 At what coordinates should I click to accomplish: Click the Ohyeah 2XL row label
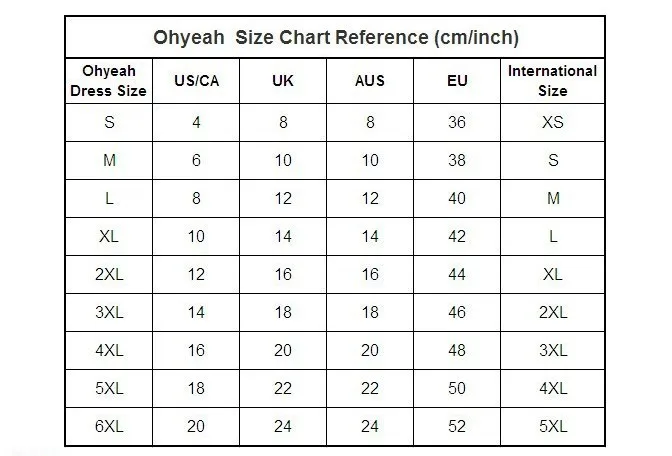click(x=109, y=274)
